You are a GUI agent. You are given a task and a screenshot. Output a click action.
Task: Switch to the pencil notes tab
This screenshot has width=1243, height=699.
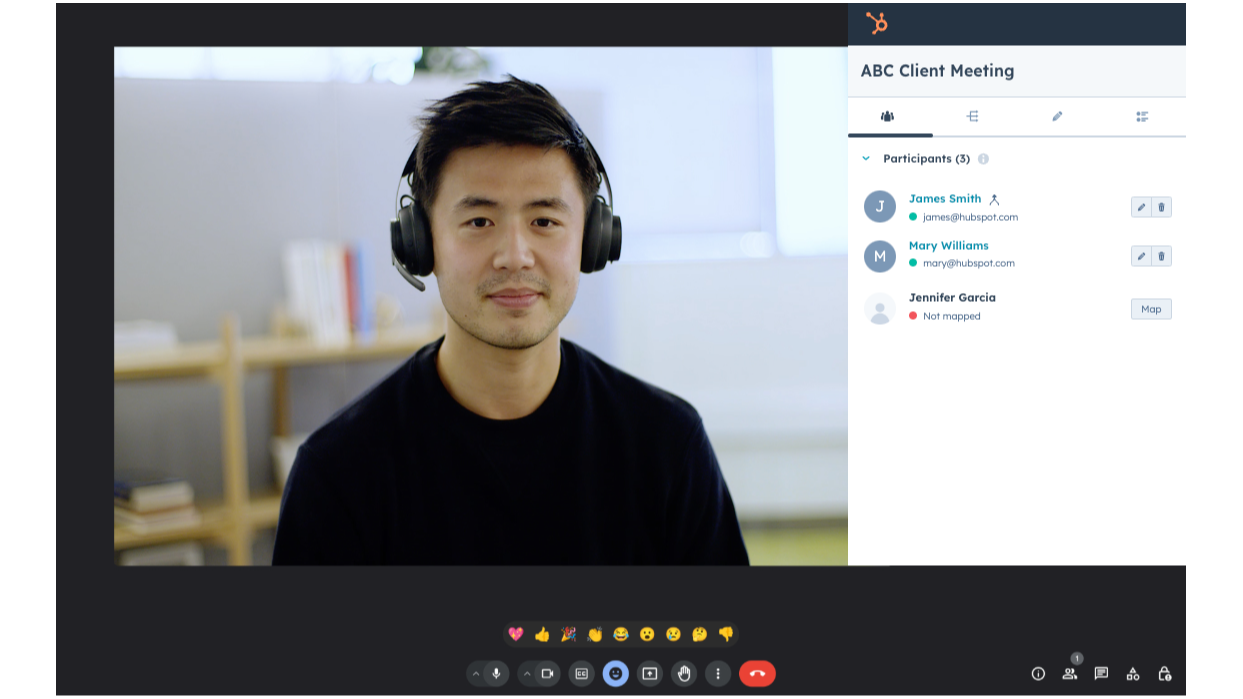[1057, 117]
